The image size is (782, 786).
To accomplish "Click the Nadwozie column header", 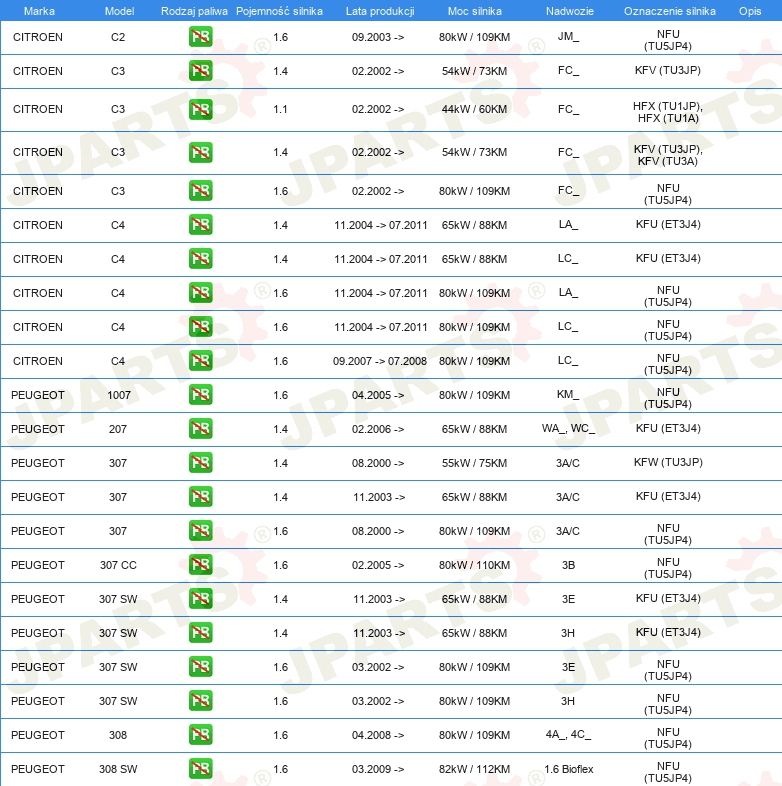I will click(569, 11).
